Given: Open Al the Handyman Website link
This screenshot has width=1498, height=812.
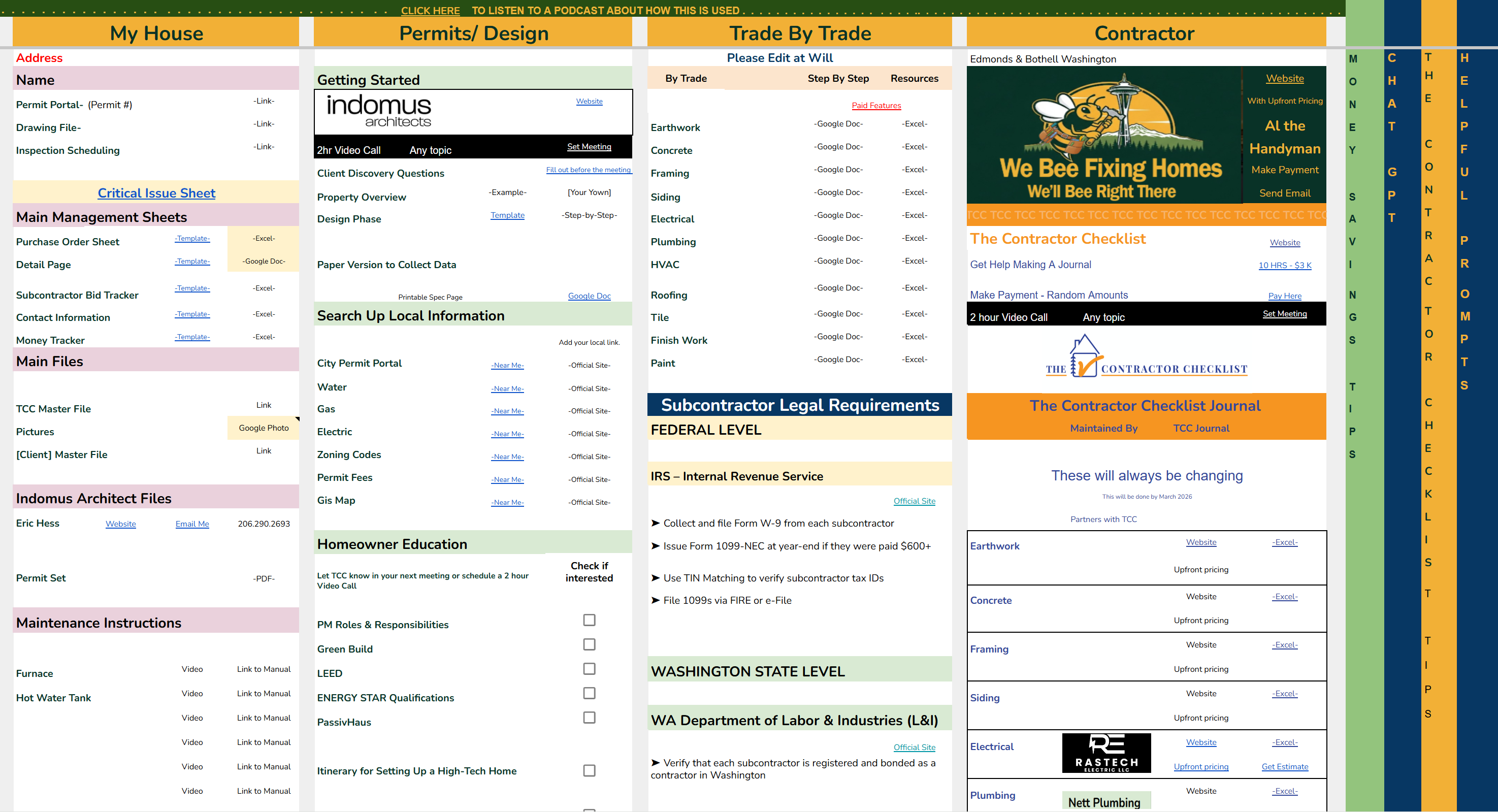Looking at the screenshot, I should pos(1285,79).
